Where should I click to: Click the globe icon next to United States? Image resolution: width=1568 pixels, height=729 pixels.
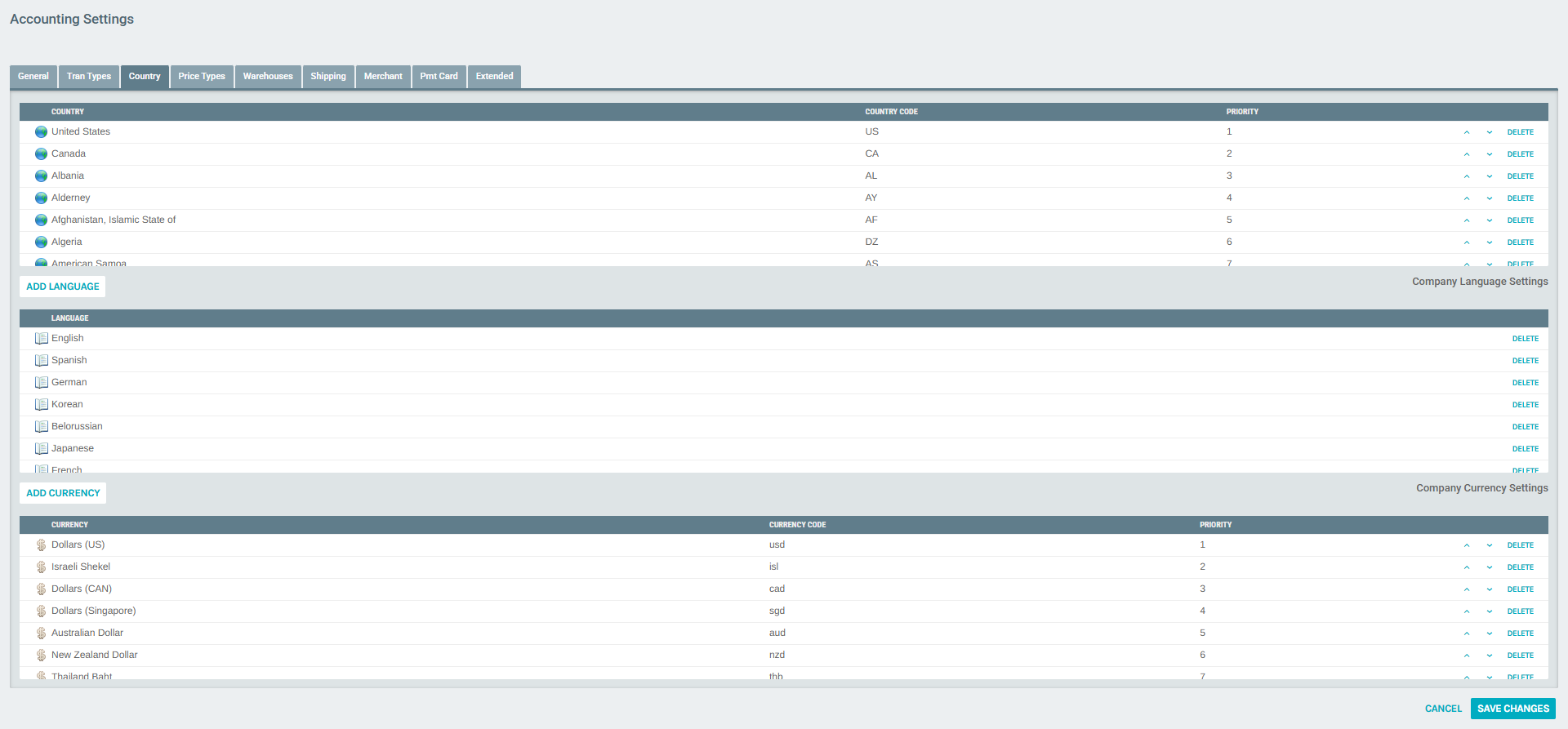41,132
